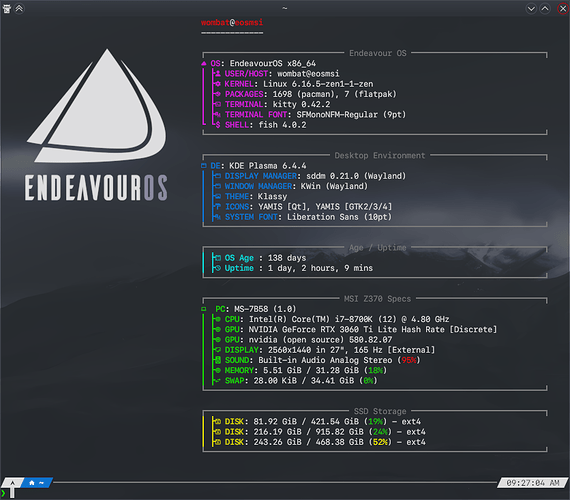Click the PACKAGES icon
This screenshot has width=570, height=500.
pos(218,94)
